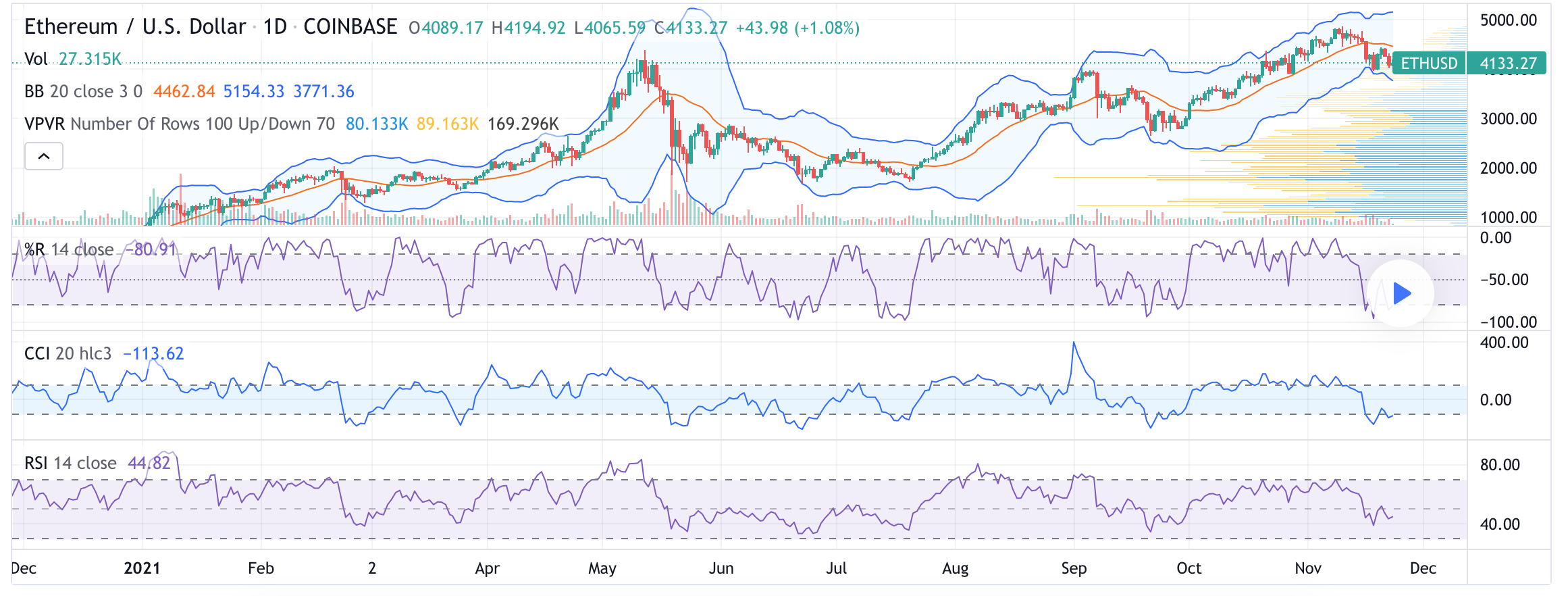Select the Vol indicator legend
Screen dimensions: 1568x596
[x=36, y=59]
